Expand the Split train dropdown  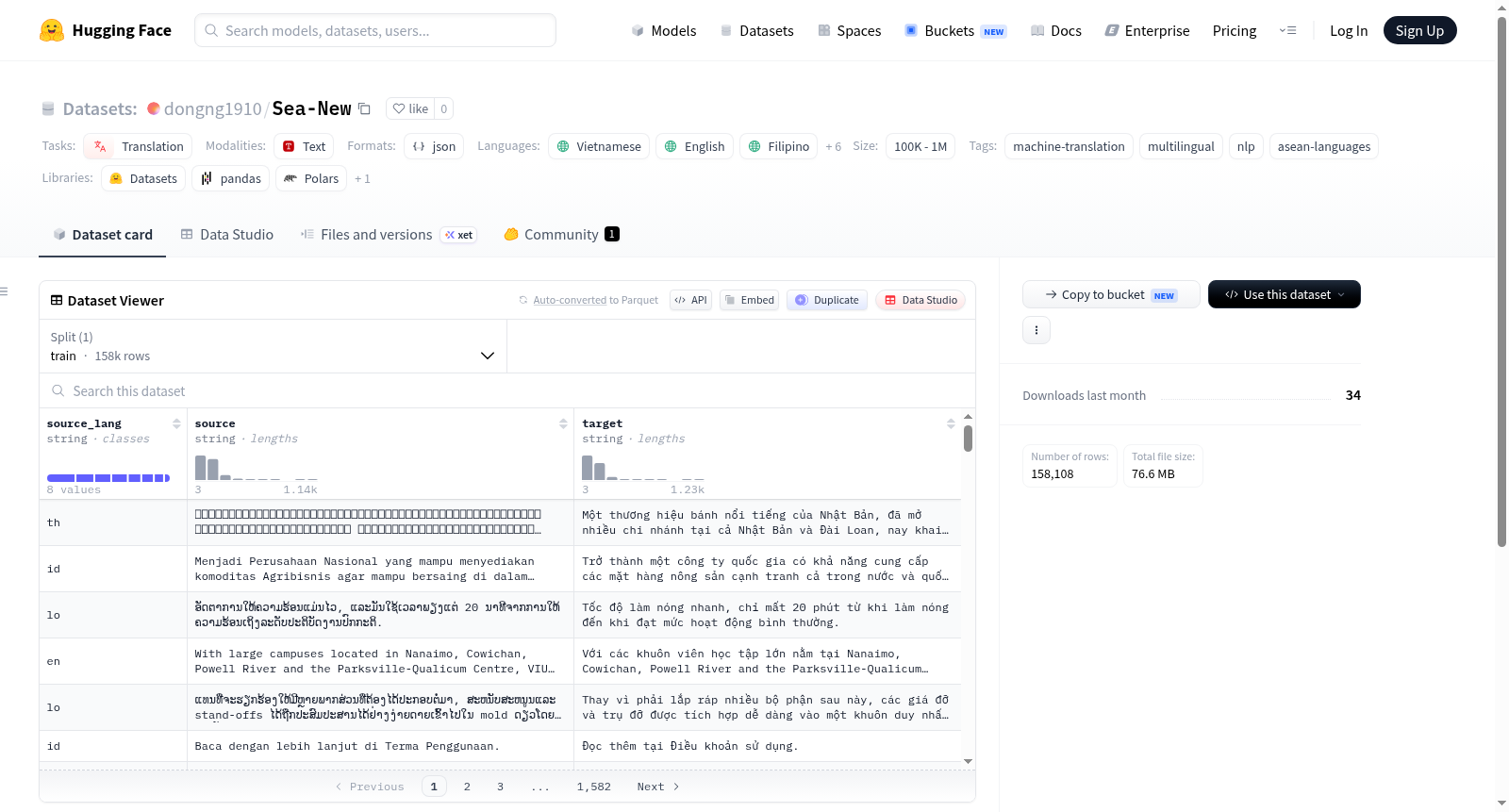(273, 346)
